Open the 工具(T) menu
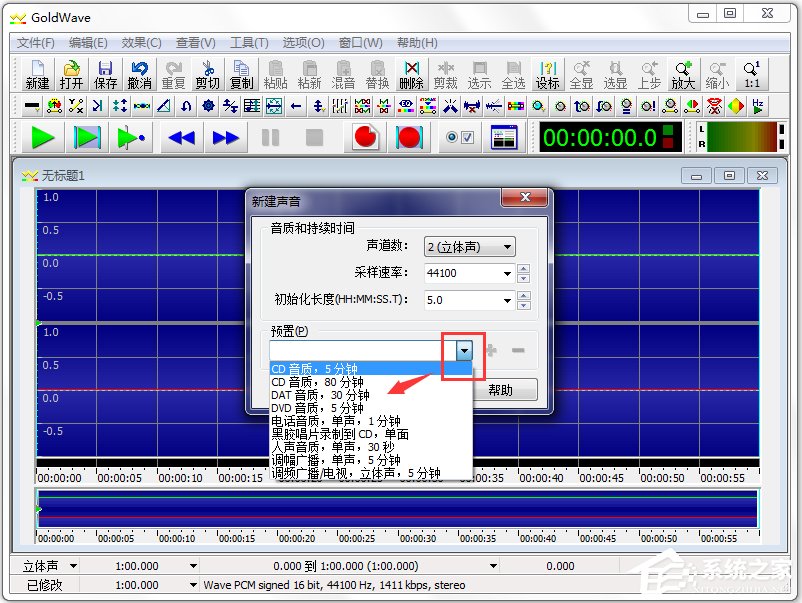The image size is (802, 603). (x=249, y=43)
